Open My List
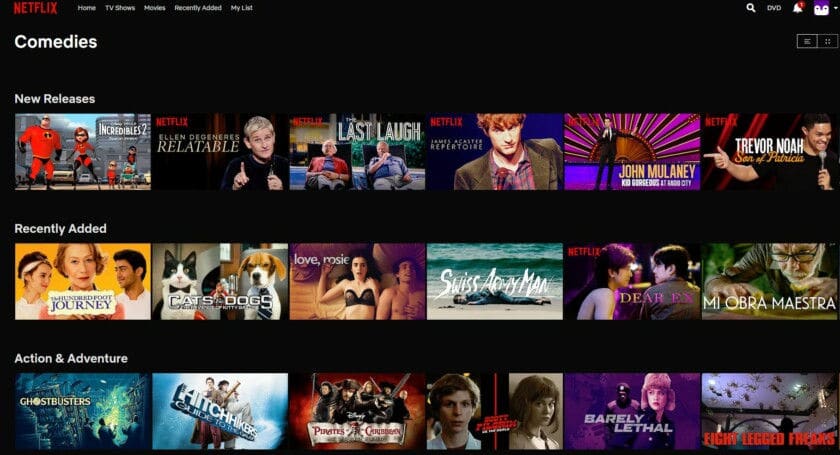This screenshot has height=455, width=840. tap(242, 8)
